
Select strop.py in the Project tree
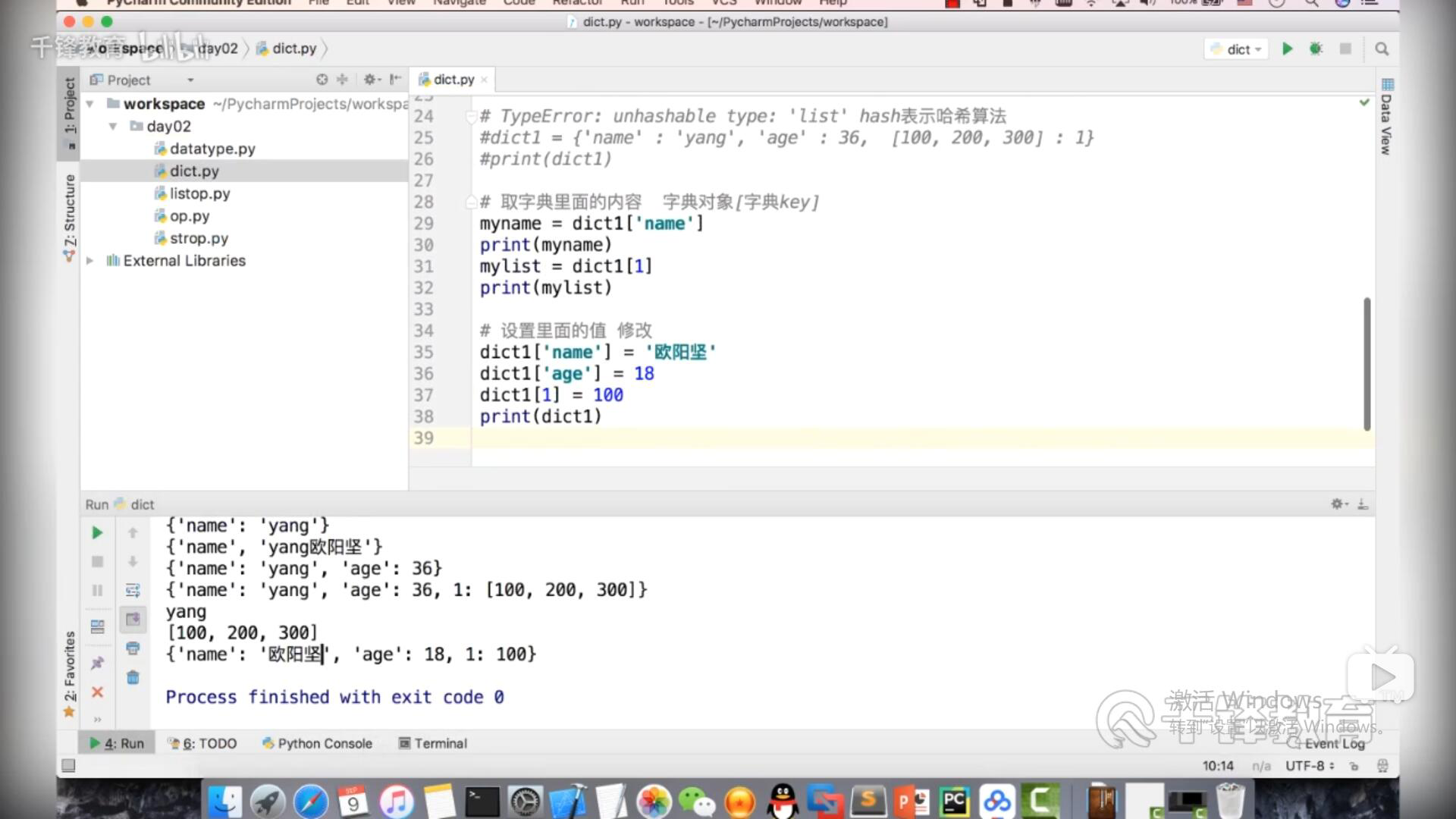click(199, 238)
